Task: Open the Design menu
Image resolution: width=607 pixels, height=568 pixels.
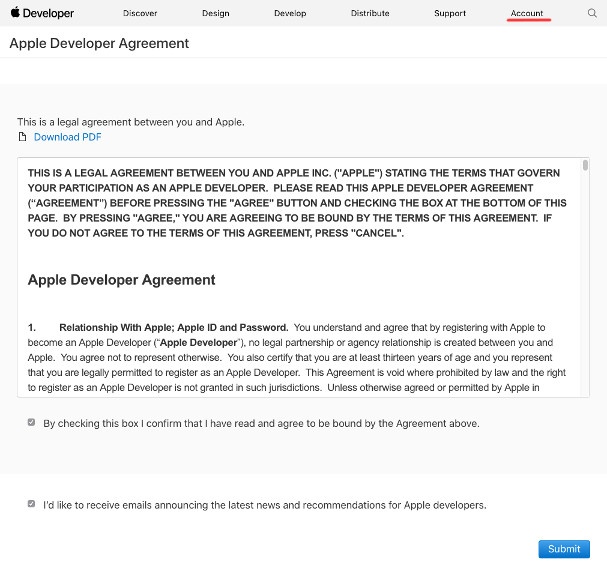Action: pos(216,13)
